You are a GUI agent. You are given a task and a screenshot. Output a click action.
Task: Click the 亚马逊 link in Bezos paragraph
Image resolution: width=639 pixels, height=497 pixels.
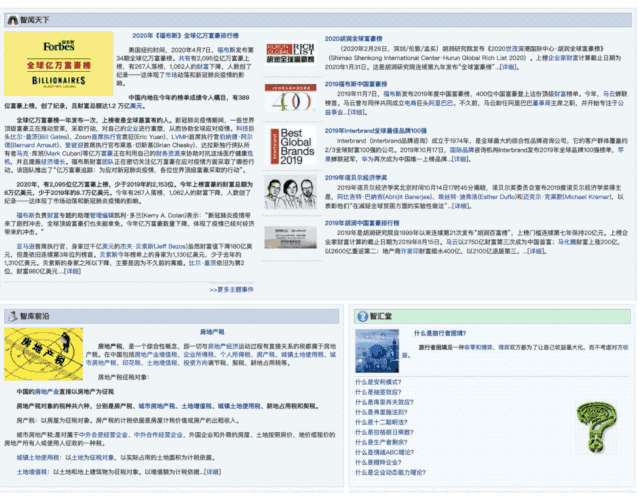25,246
